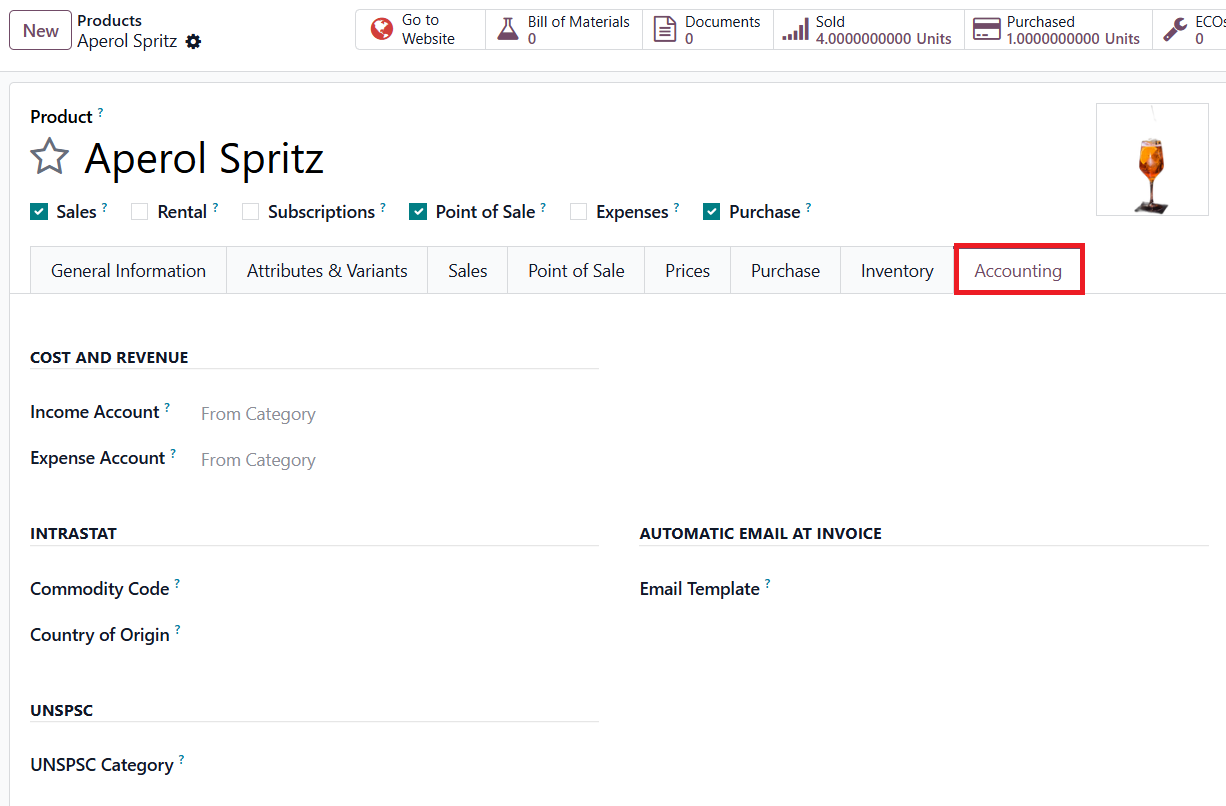Click the Sold bar chart icon
Viewport: 1226px width, 806px height.
coord(795,30)
